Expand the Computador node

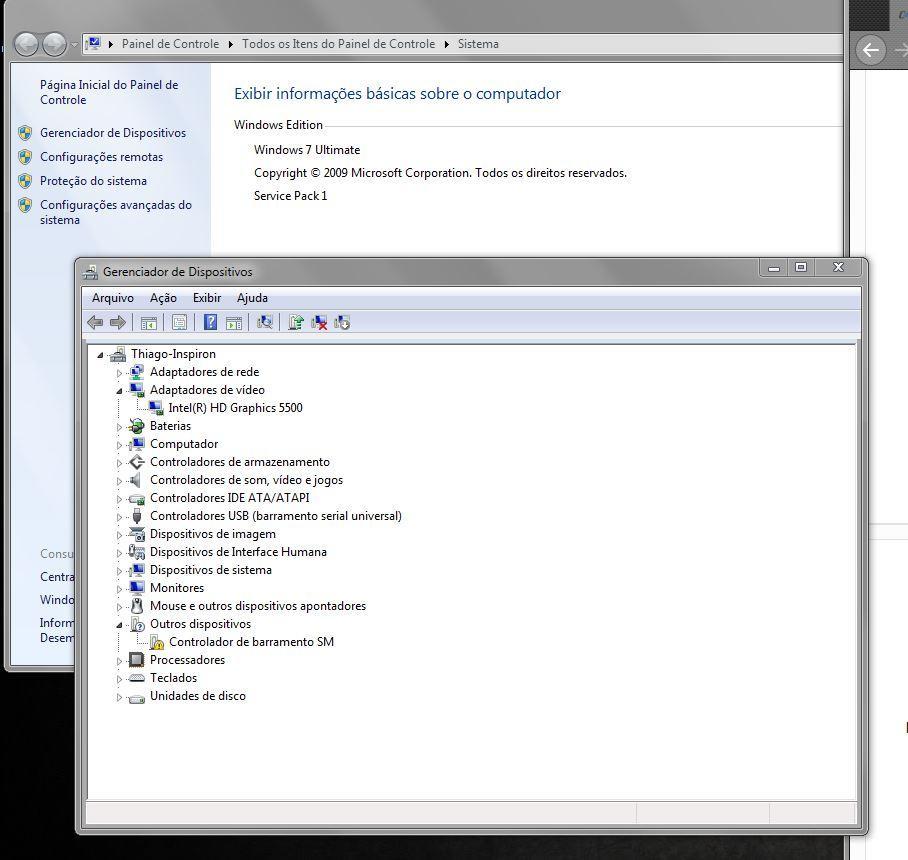tap(119, 445)
